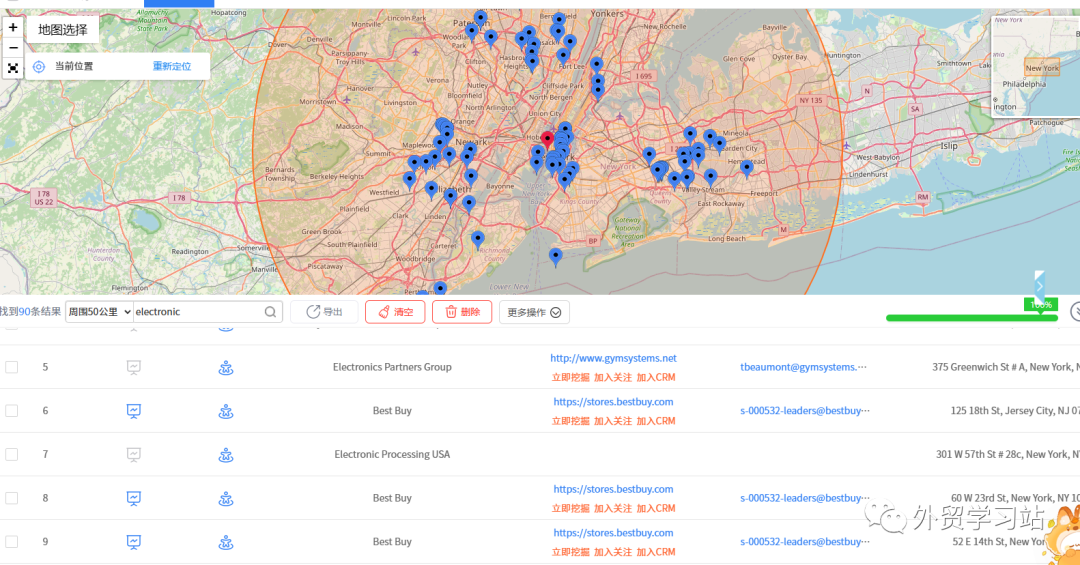Open the 周围50公里 radius dropdown

(99, 312)
